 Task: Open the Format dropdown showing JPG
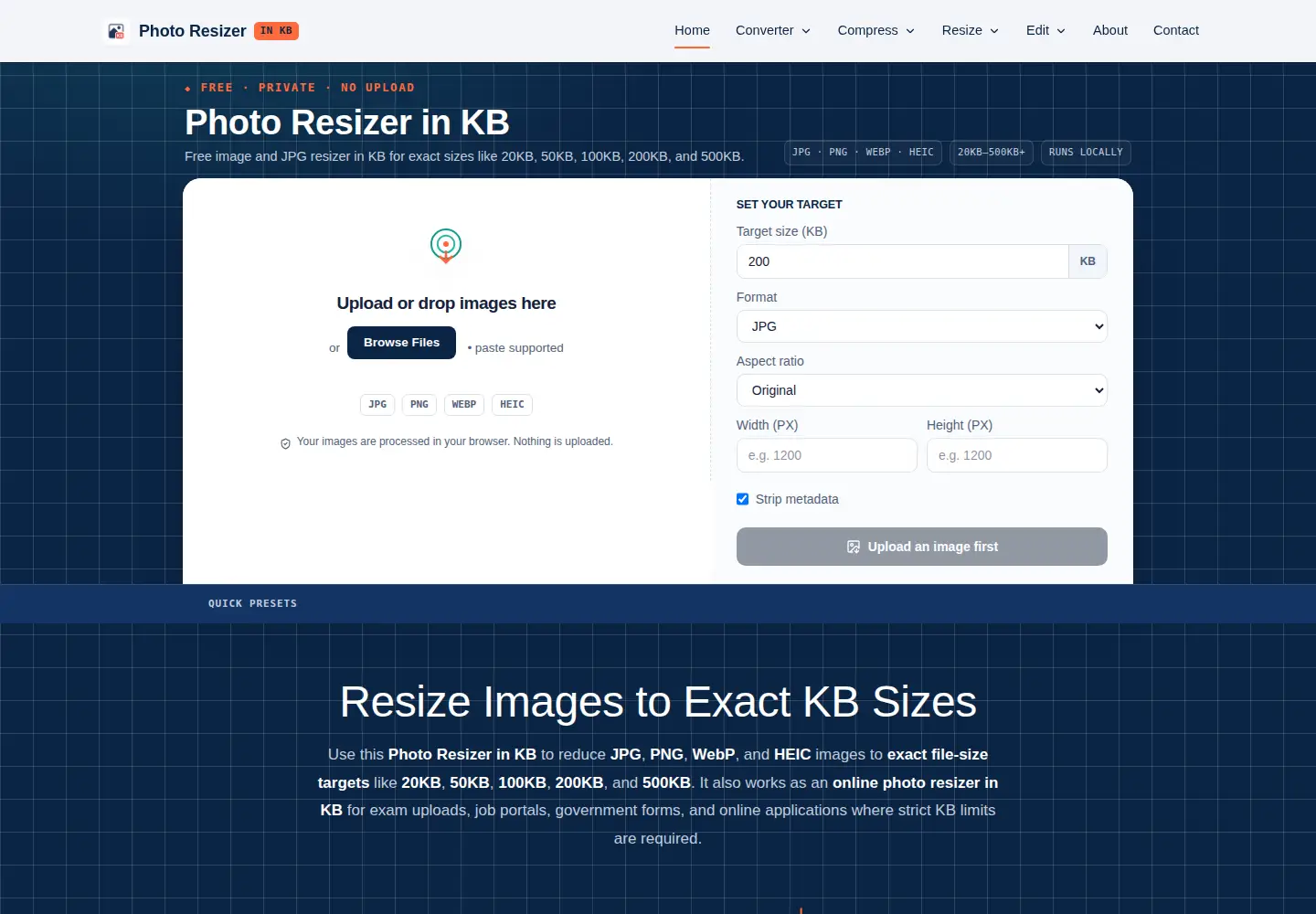click(922, 326)
